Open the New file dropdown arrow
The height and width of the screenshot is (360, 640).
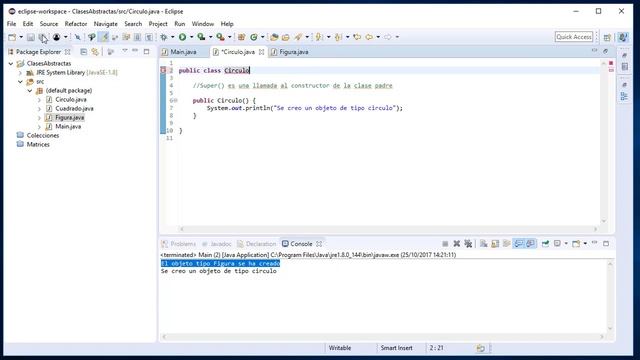(x=21, y=37)
